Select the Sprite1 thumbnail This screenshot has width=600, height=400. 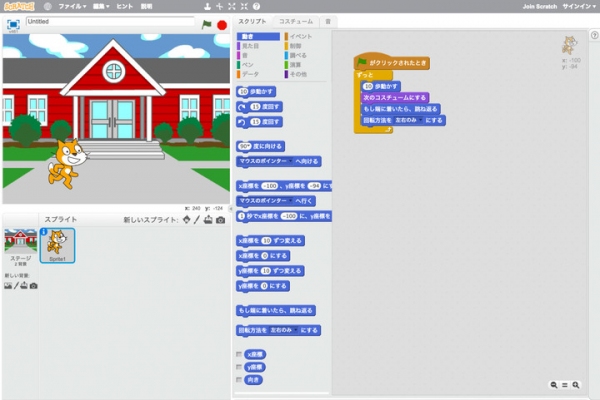click(x=57, y=246)
